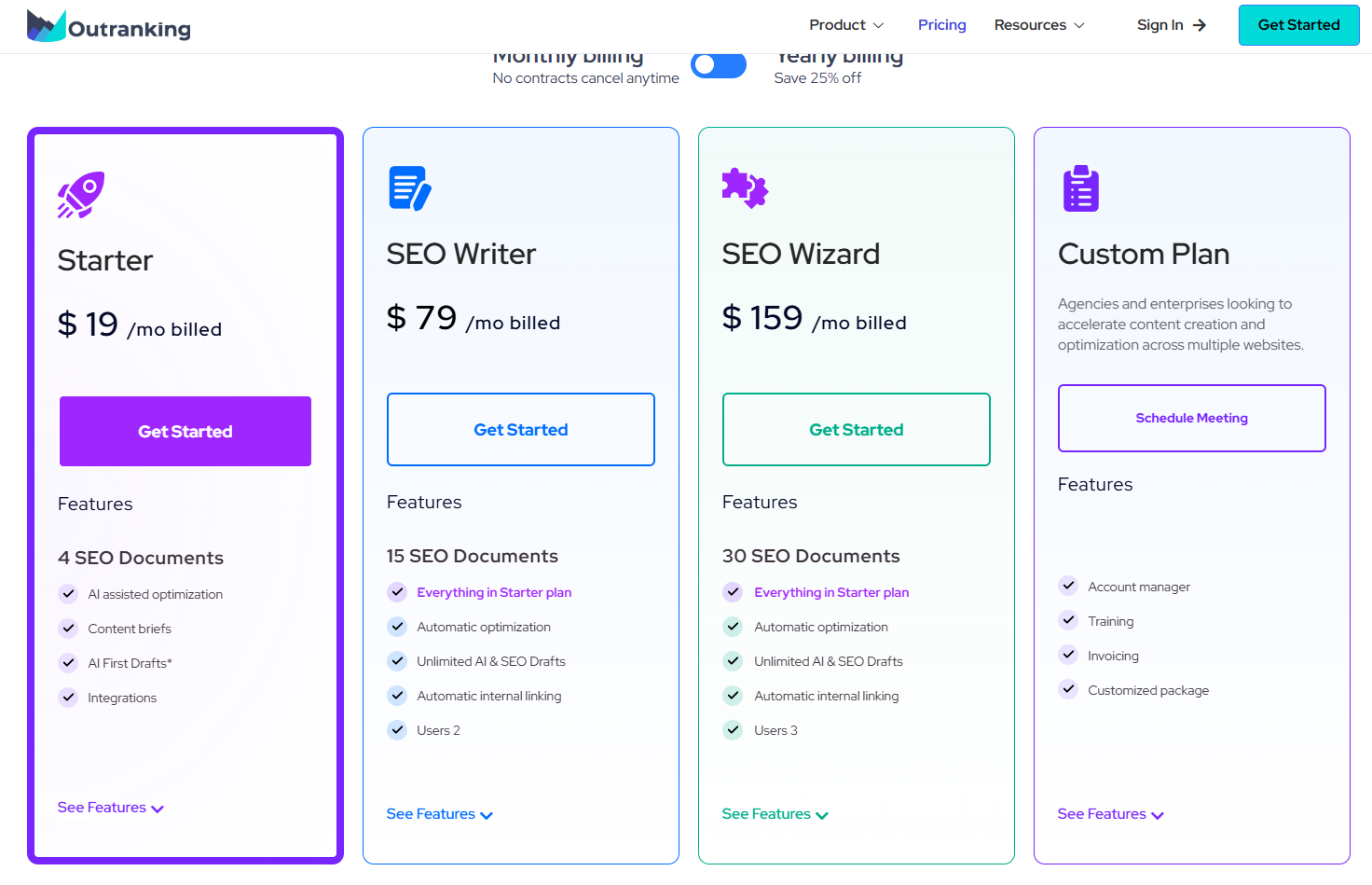Viewport: 1372px width, 885px height.
Task: Click the arrow icon beside Sign In
Action: coord(1200,25)
